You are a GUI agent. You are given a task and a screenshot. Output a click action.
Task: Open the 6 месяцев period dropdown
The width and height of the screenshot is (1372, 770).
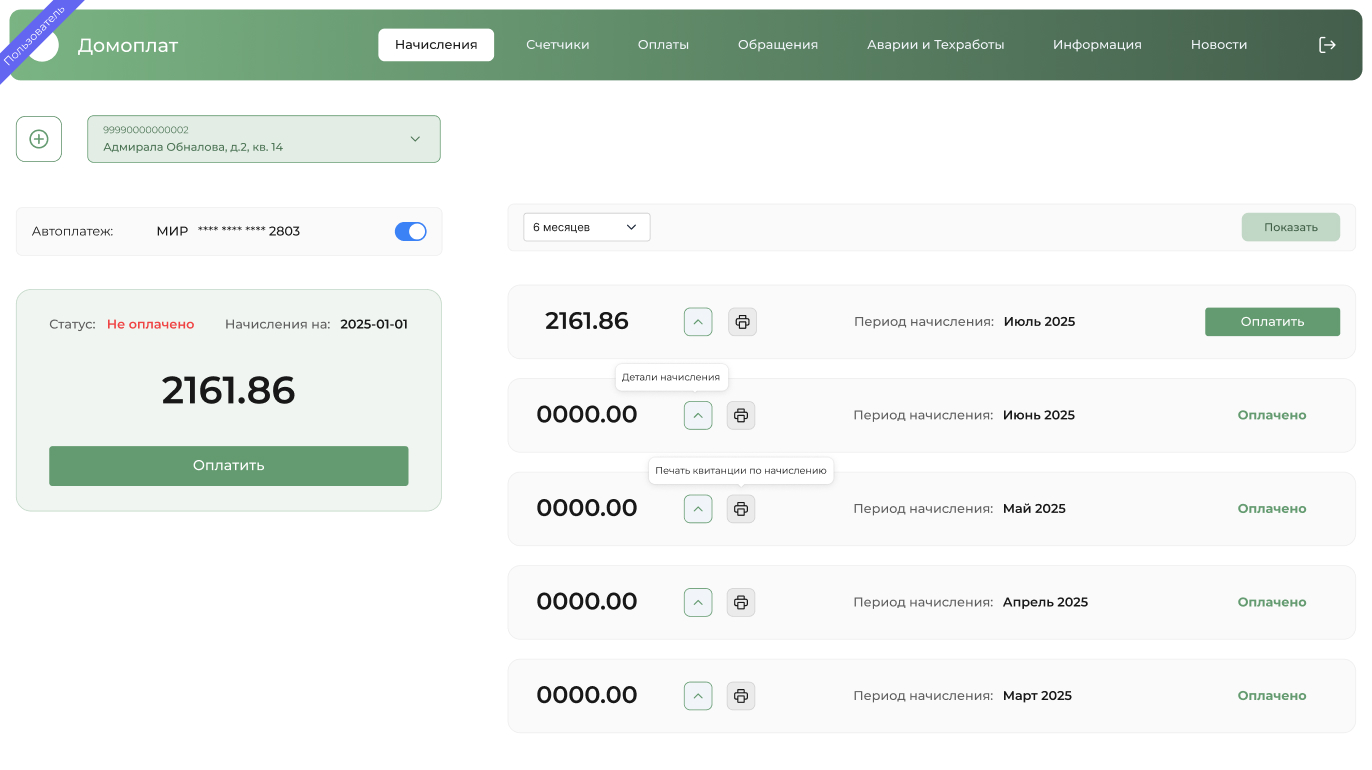tap(586, 227)
